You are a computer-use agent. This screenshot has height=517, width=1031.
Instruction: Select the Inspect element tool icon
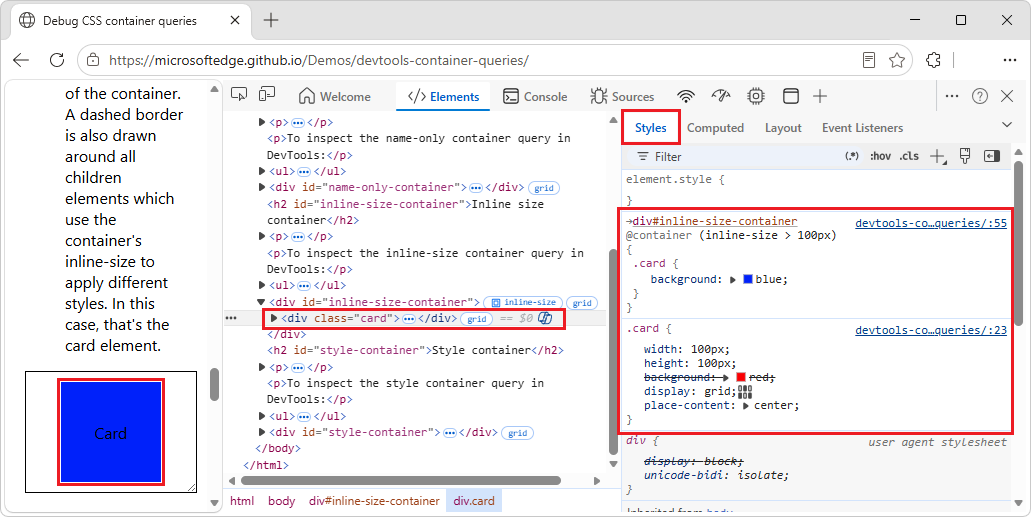coord(239,95)
